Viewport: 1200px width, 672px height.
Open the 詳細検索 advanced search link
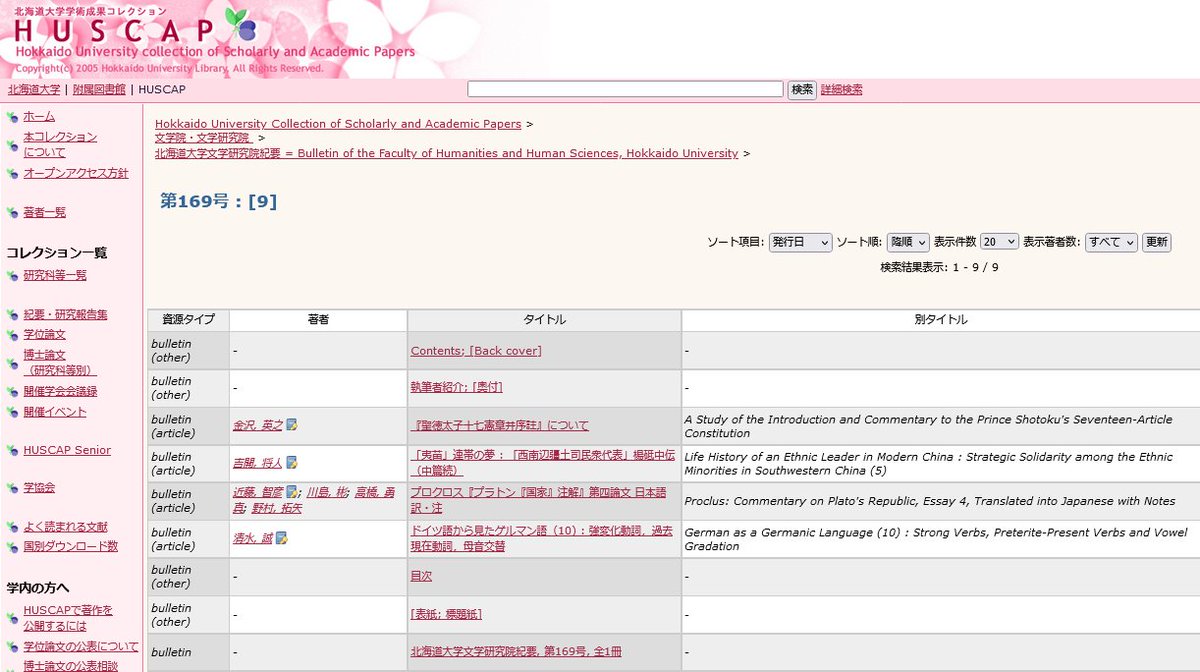coord(842,89)
